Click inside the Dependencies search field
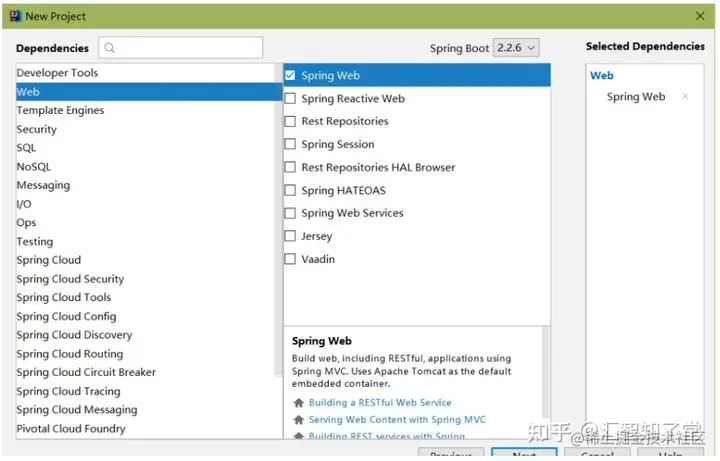Image resolution: width=720 pixels, height=461 pixels. pos(180,48)
